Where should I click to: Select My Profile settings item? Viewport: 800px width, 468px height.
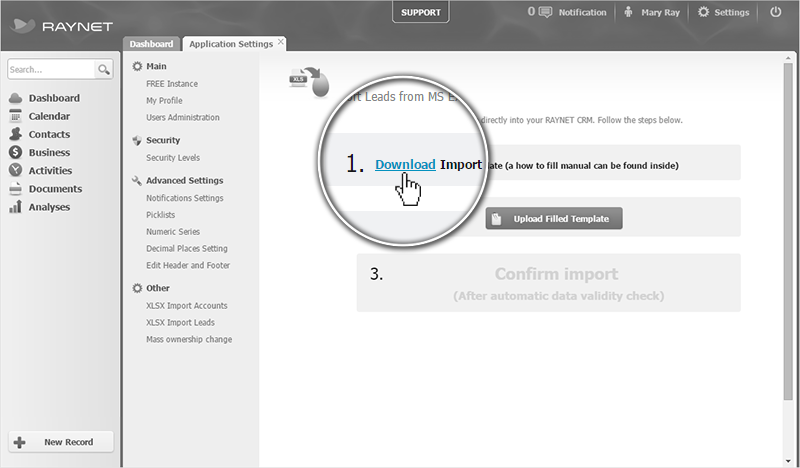click(164, 101)
